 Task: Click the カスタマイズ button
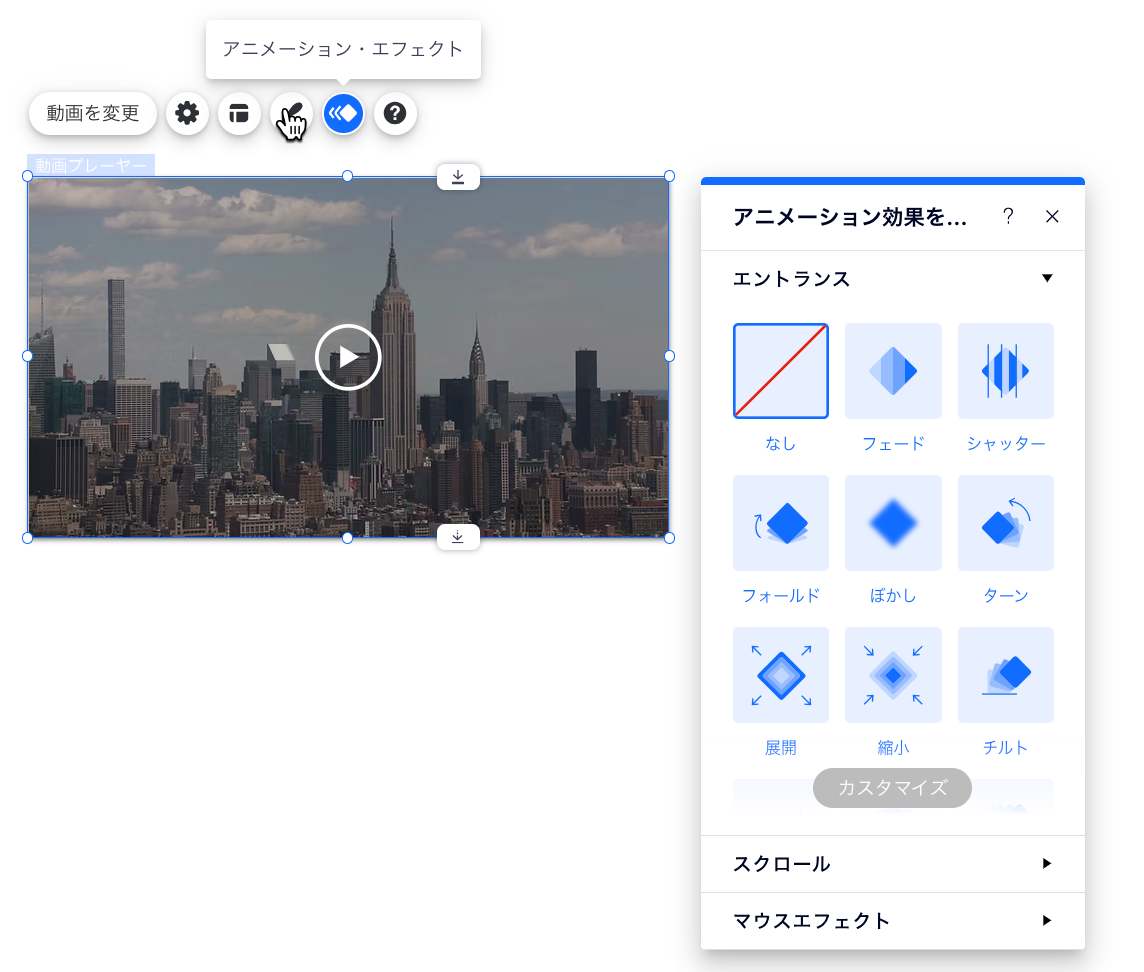point(892,788)
